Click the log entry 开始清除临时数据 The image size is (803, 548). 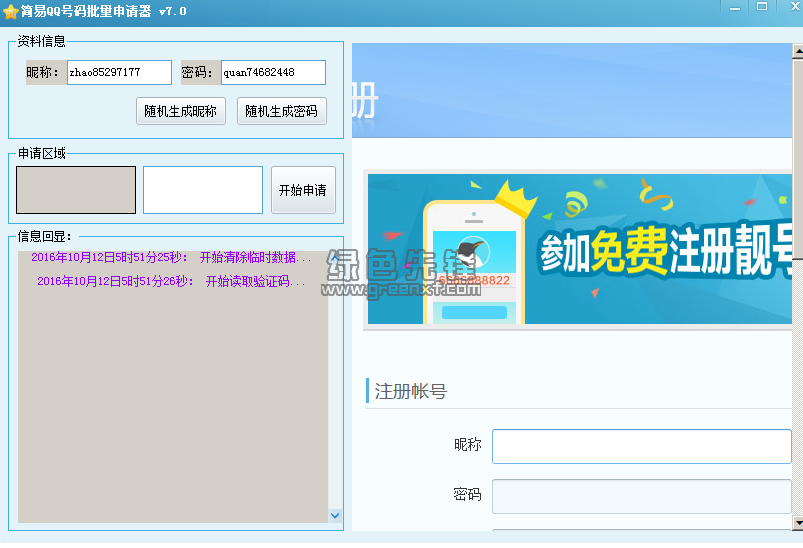pos(171,257)
